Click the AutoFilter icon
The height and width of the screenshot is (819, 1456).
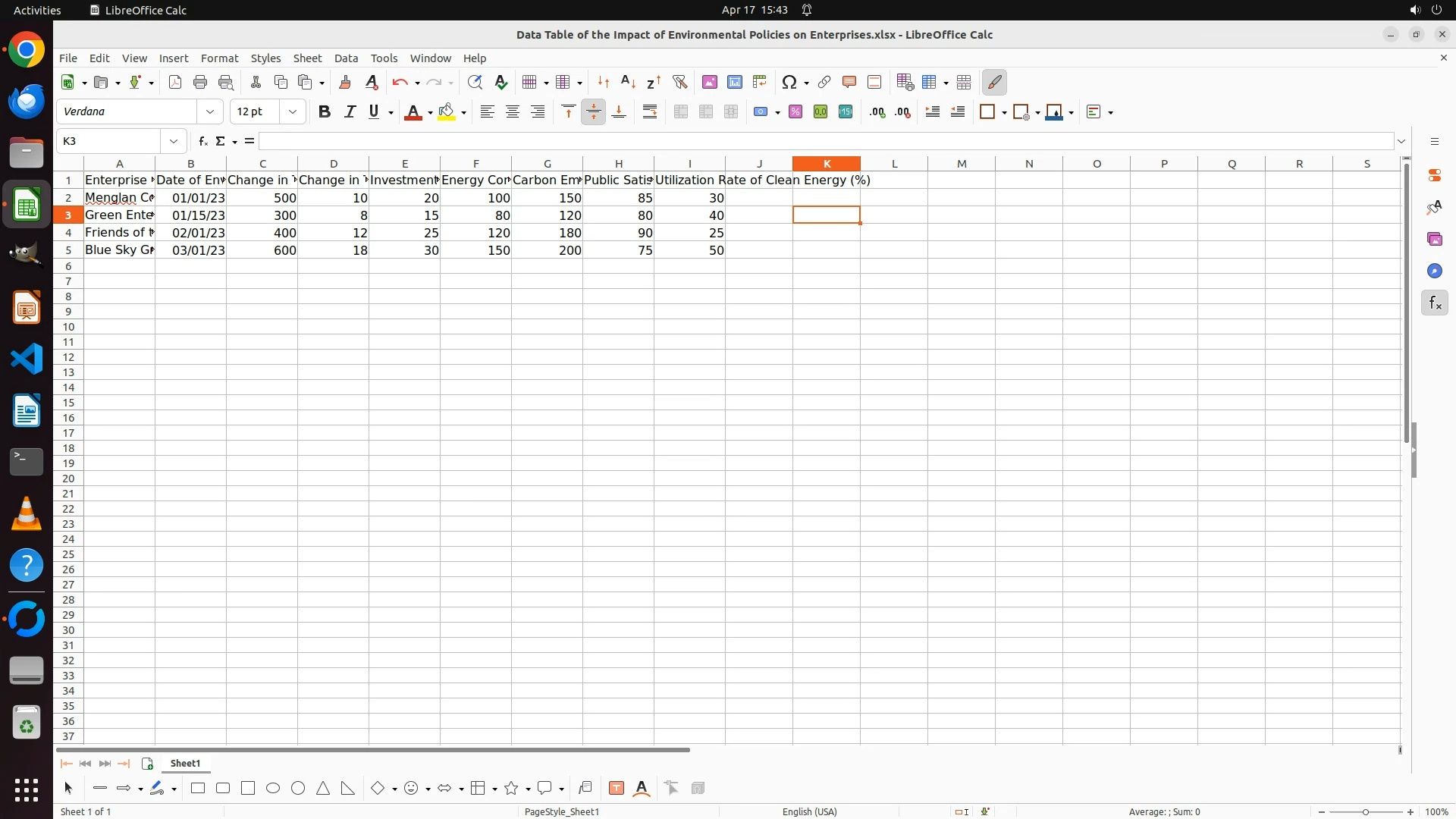pos(679,82)
